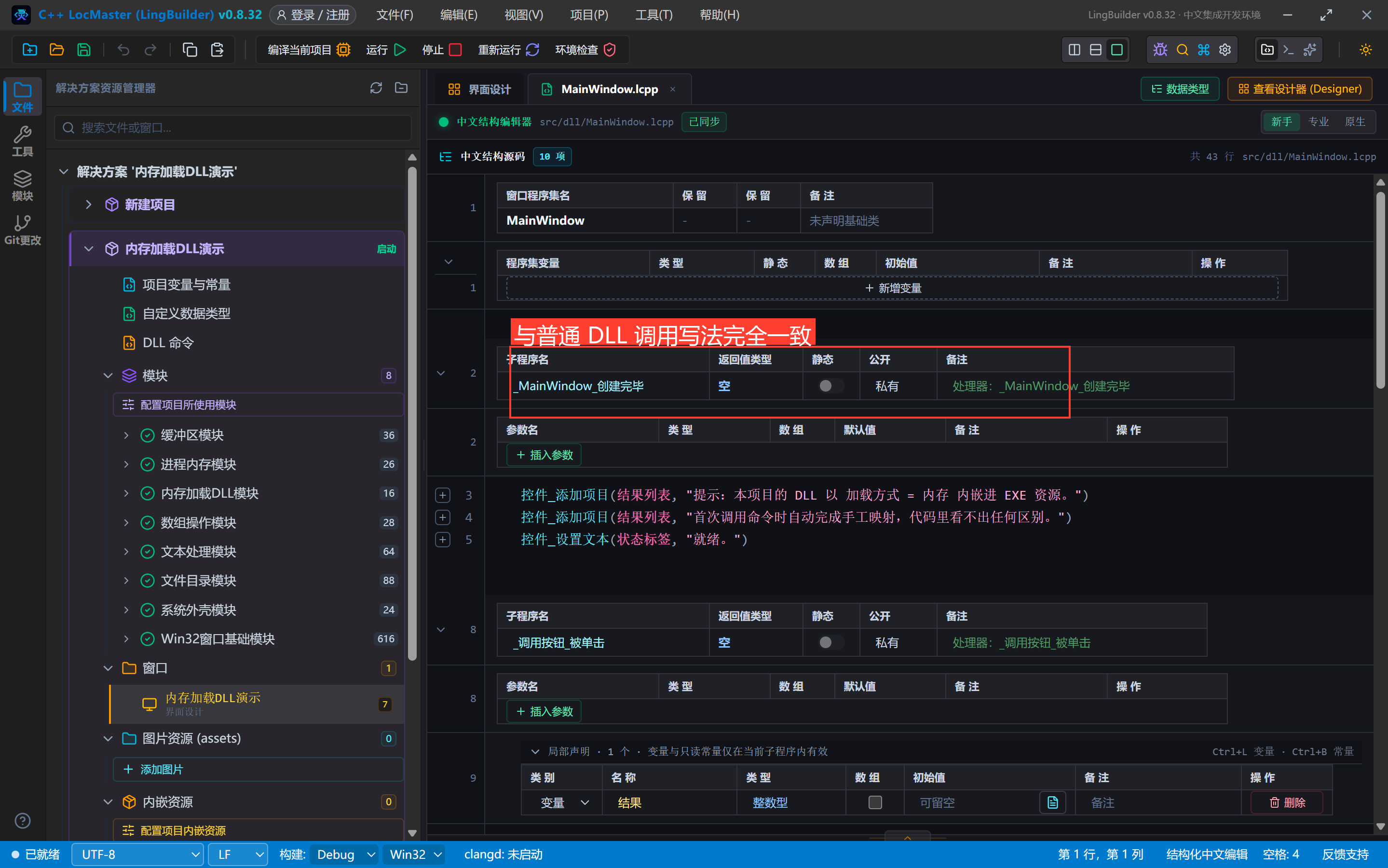The width and height of the screenshot is (1388, 868).
Task: Refresh the solution explorer
Action: 376,88
